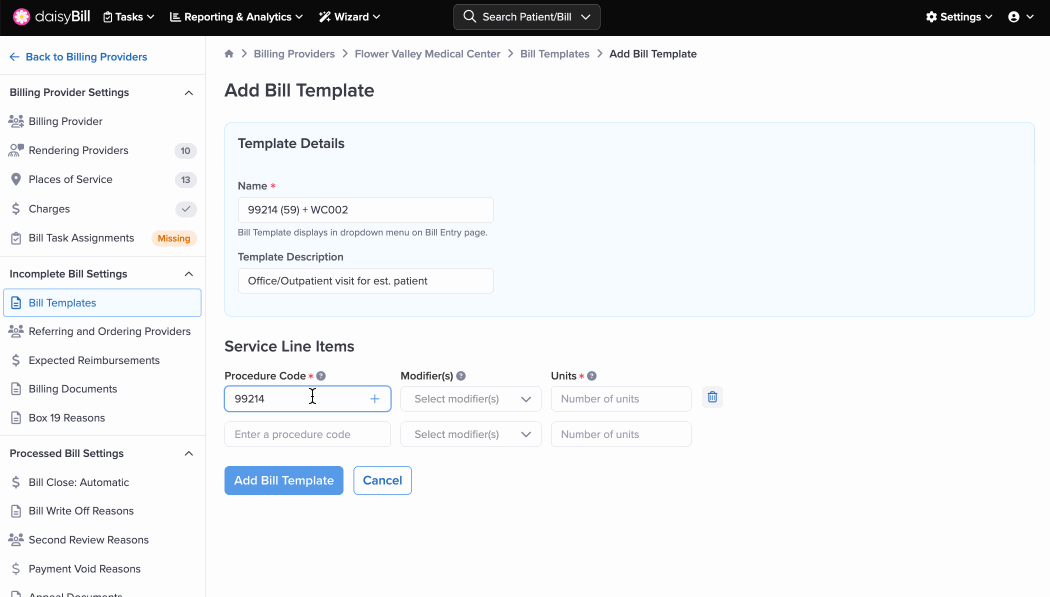This screenshot has height=597, width=1050.
Task: Open the user account icon menu
Action: pyautogui.click(x=1020, y=17)
